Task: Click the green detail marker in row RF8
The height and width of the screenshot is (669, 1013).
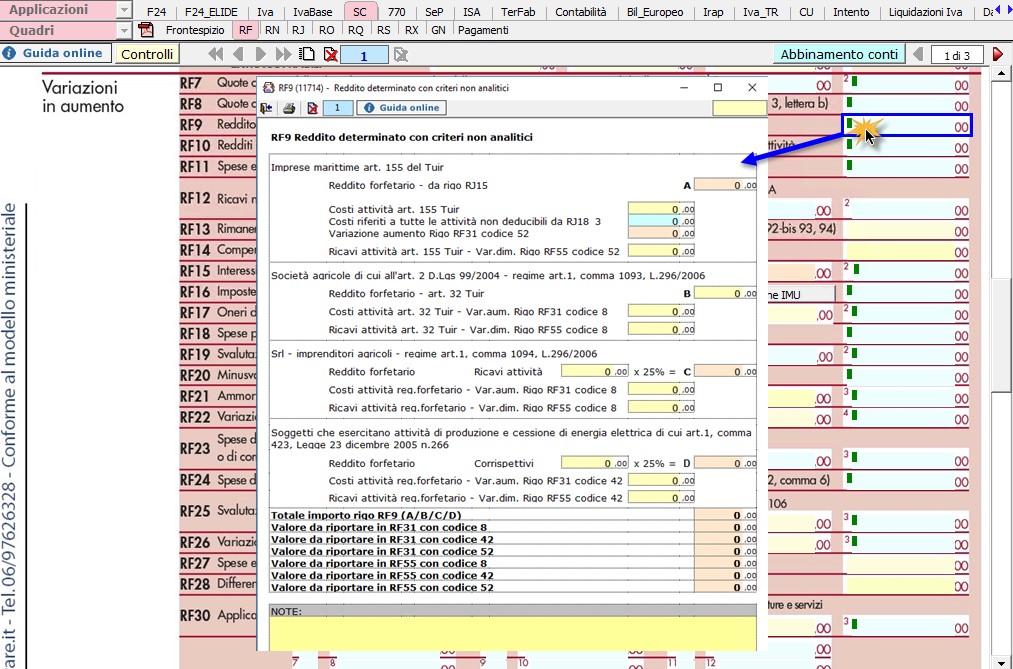Action: point(850,102)
